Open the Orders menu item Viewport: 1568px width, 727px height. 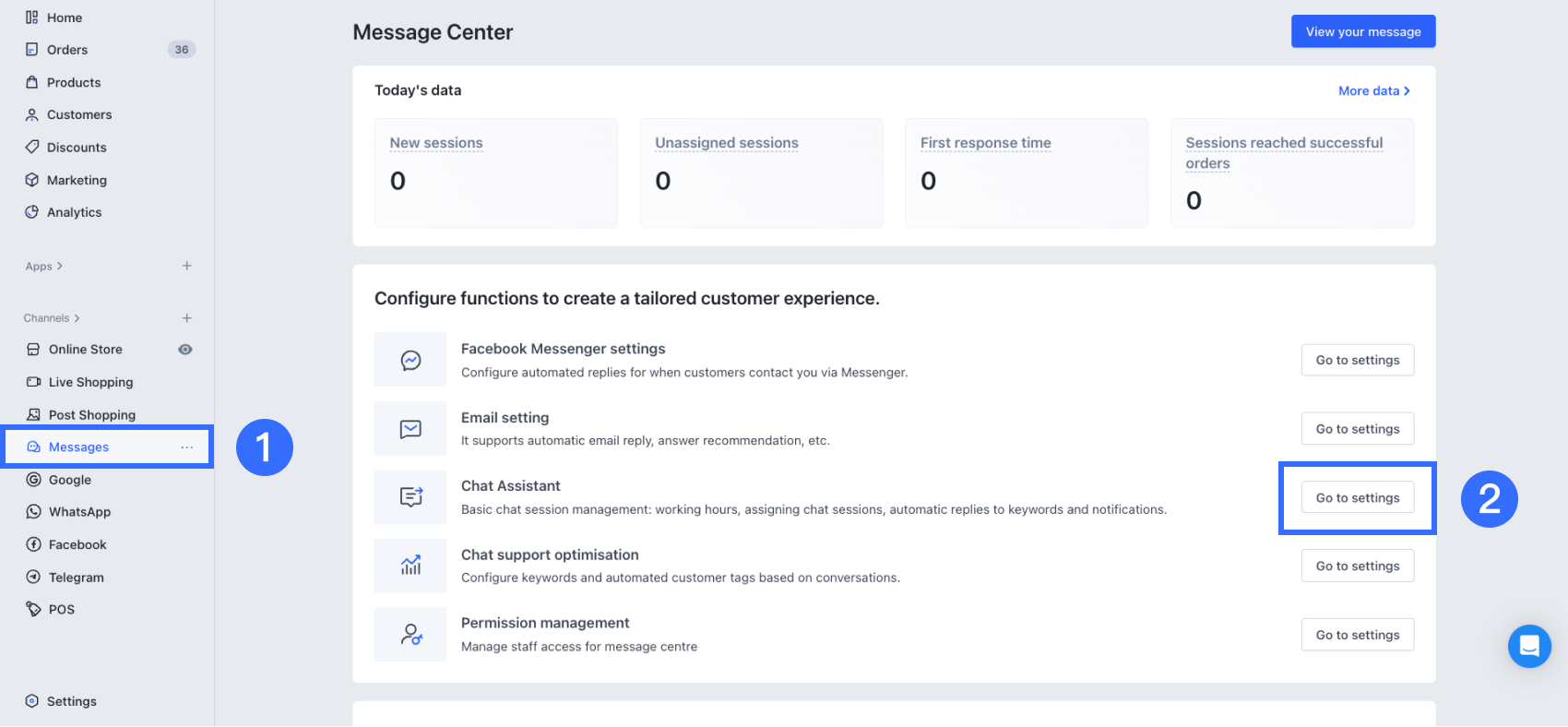(x=67, y=50)
